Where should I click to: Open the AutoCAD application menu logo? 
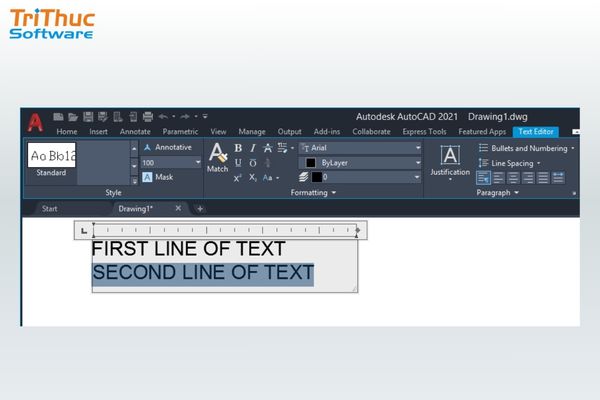click(35, 122)
